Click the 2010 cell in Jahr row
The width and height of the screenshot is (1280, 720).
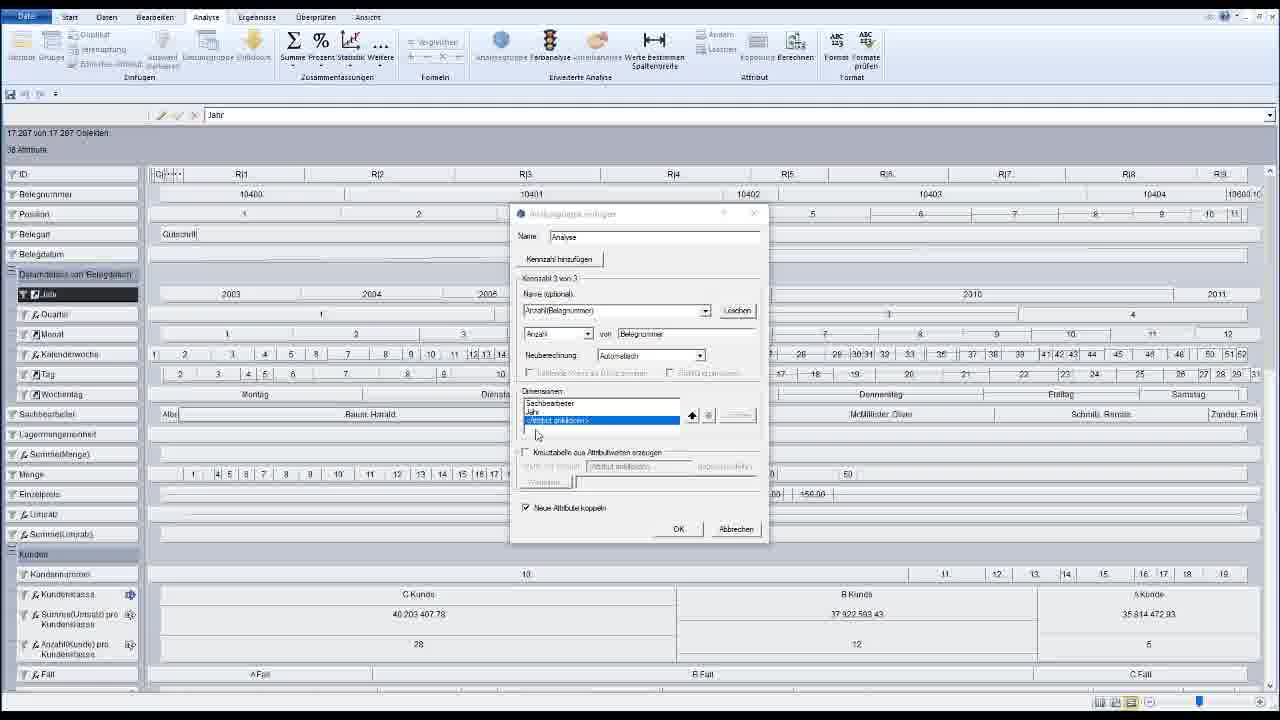972,294
